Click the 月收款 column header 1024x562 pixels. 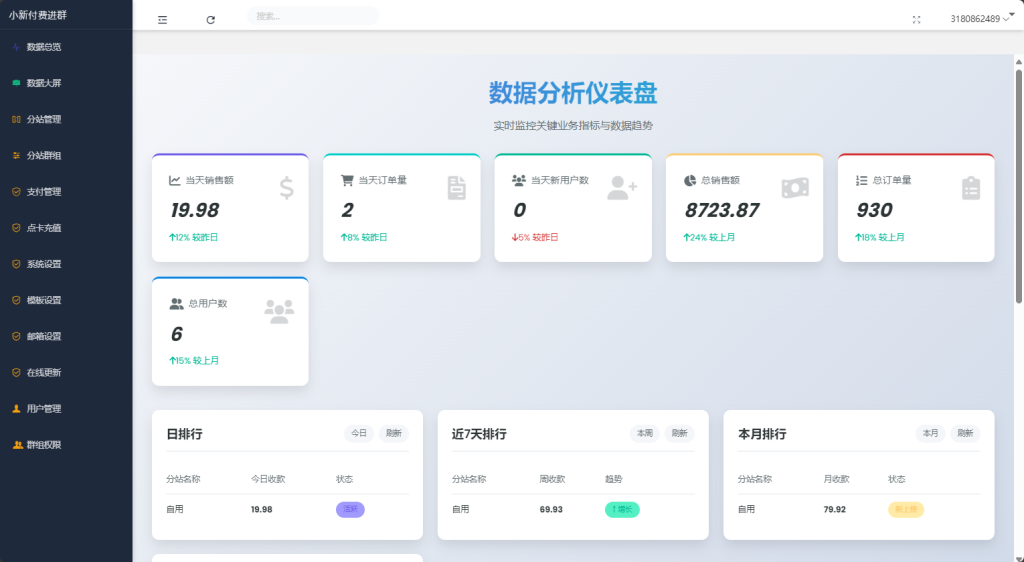pyautogui.click(x=836, y=479)
